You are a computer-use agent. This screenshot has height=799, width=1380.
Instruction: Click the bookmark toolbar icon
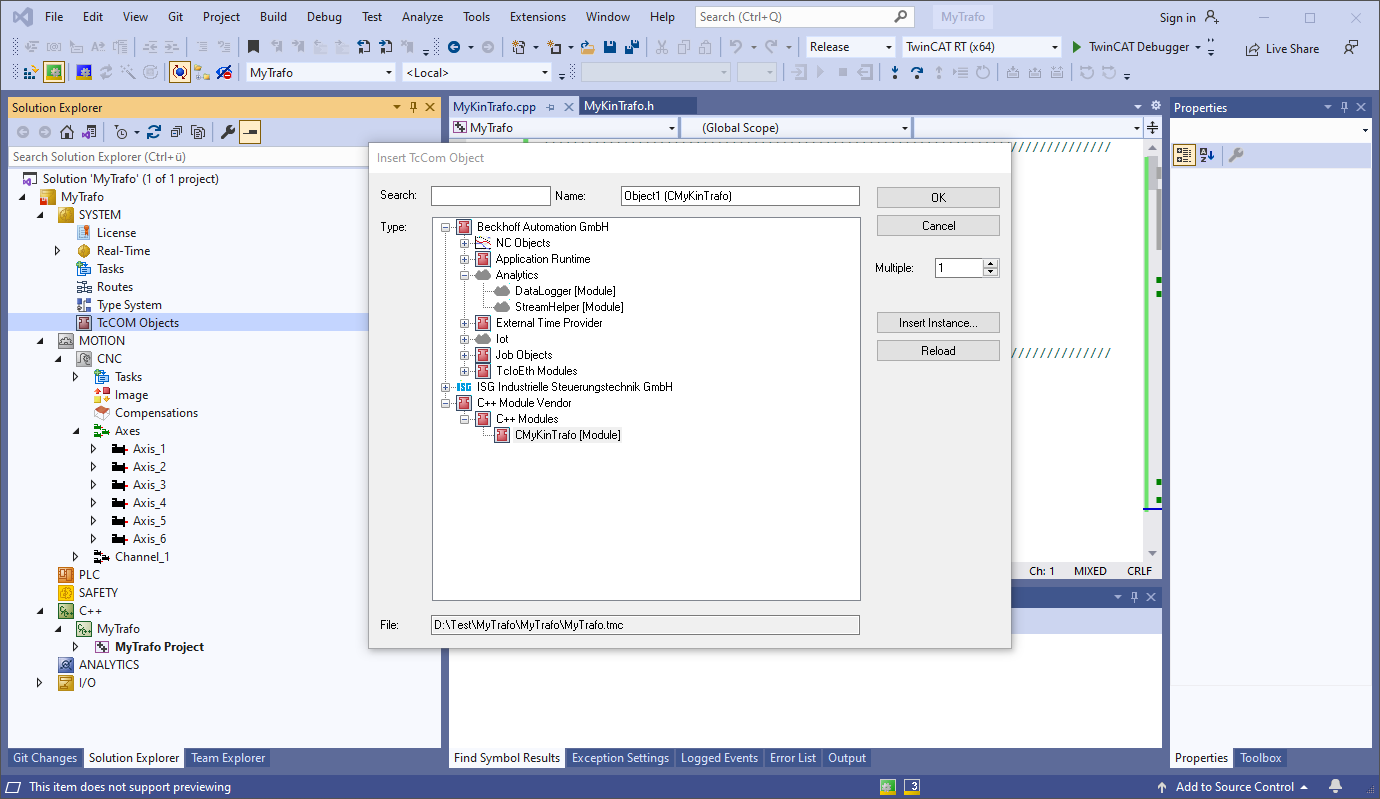pyautogui.click(x=254, y=47)
